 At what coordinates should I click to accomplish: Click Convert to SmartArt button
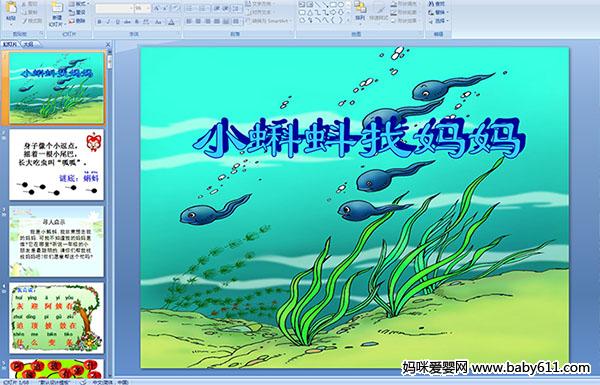[x=268, y=21]
